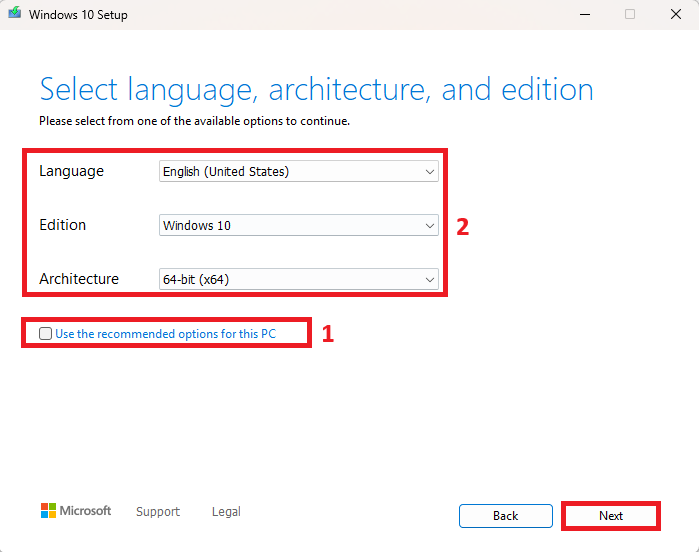Click the recommended options for this PC label
The height and width of the screenshot is (552, 699).
click(x=165, y=334)
